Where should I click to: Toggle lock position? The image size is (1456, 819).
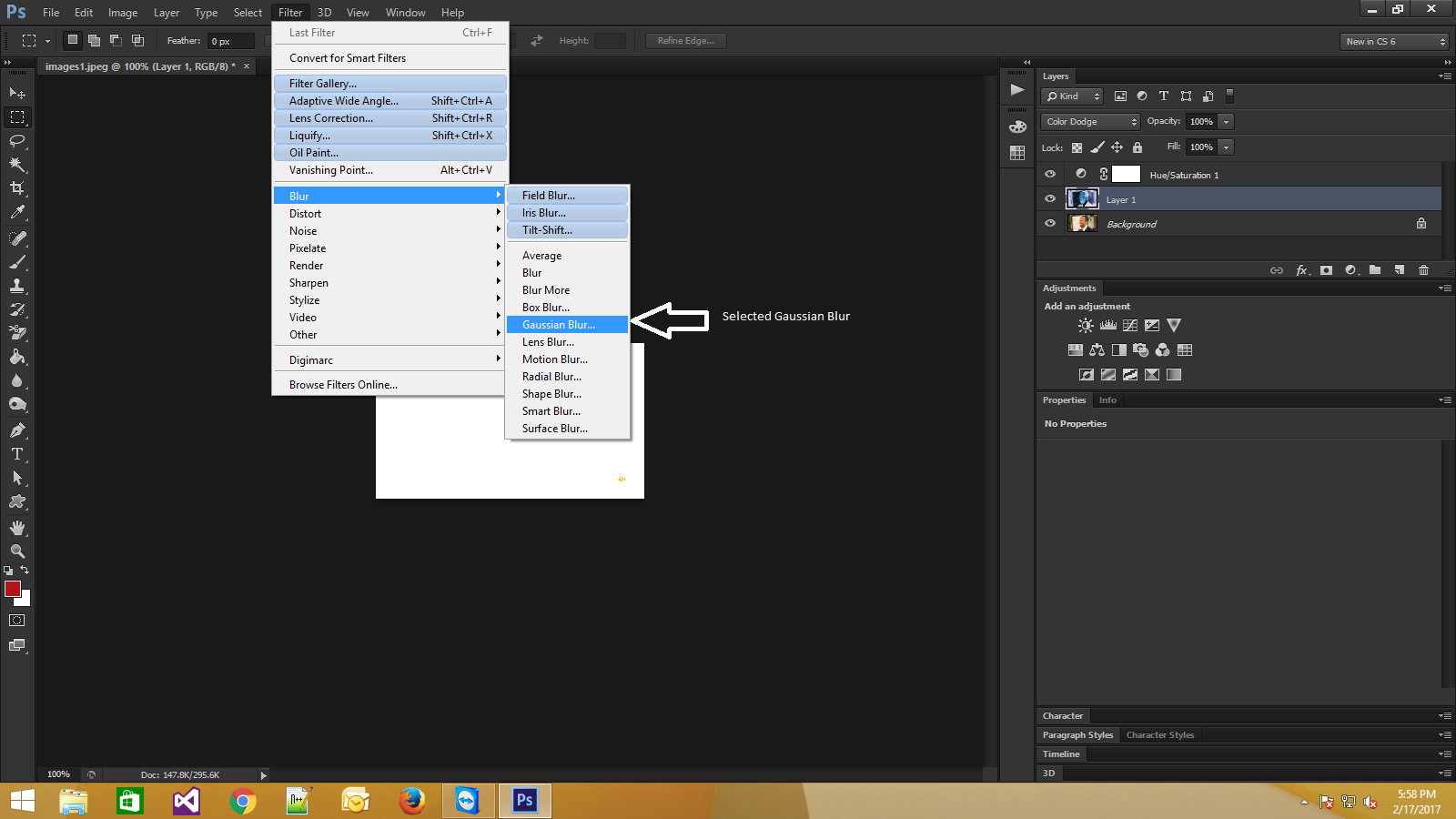(1117, 147)
